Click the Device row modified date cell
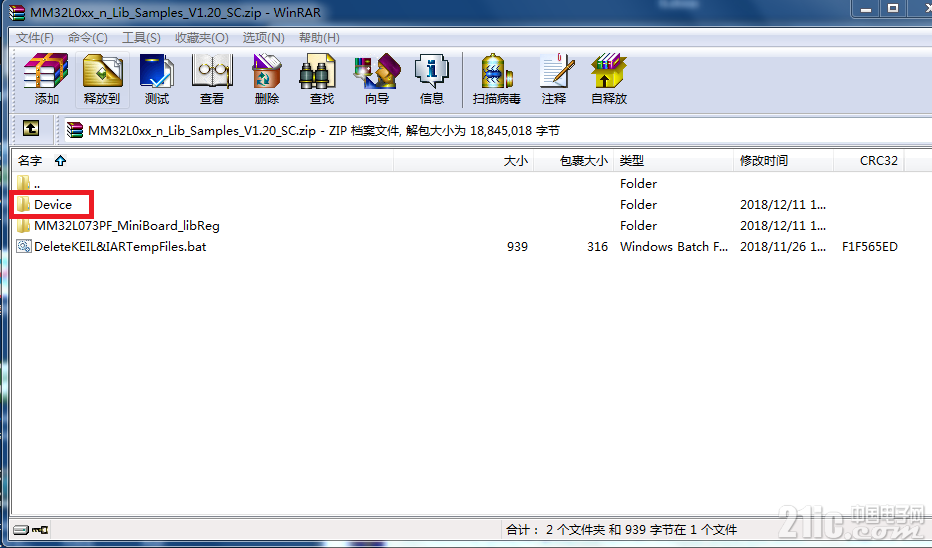This screenshot has height=548, width=932. [x=783, y=204]
